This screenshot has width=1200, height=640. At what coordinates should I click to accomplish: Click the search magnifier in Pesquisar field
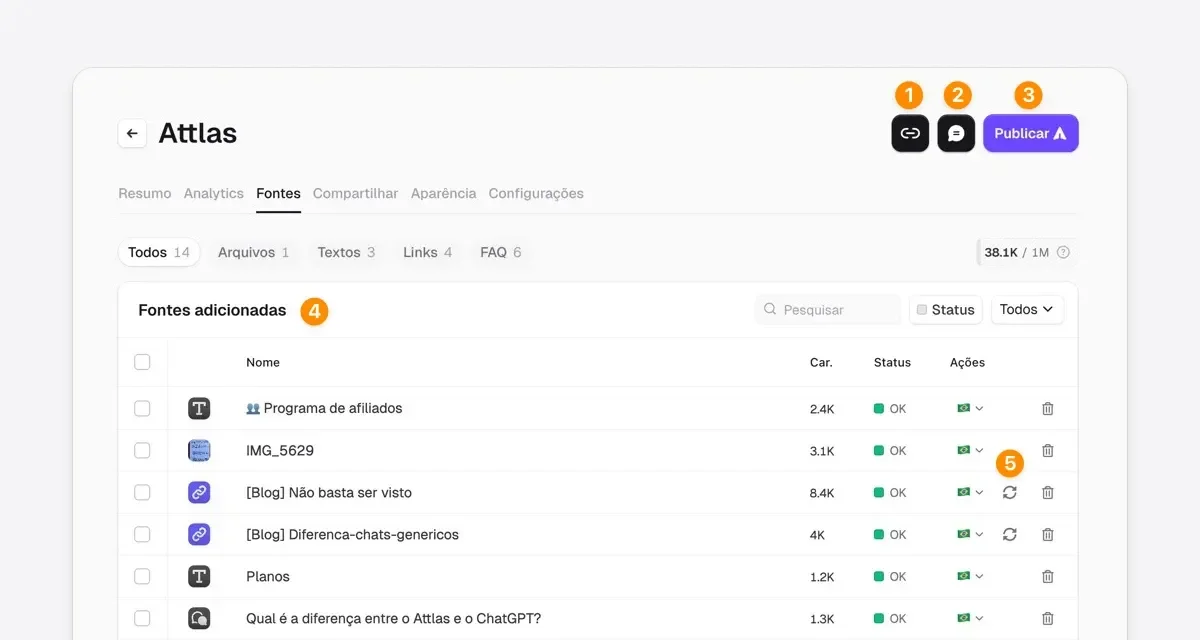click(x=768, y=309)
